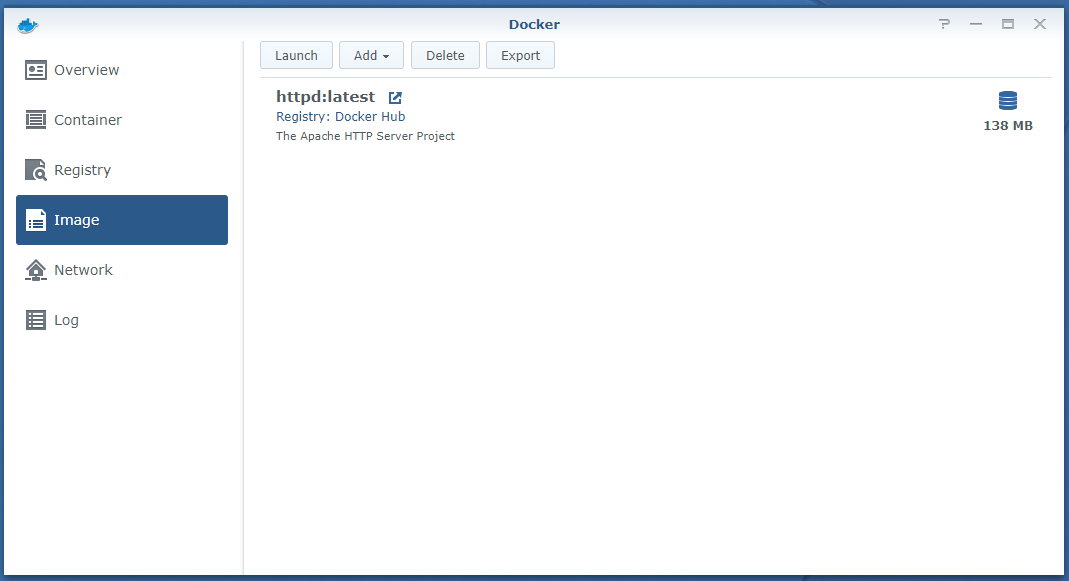Open the help question mark

944,24
